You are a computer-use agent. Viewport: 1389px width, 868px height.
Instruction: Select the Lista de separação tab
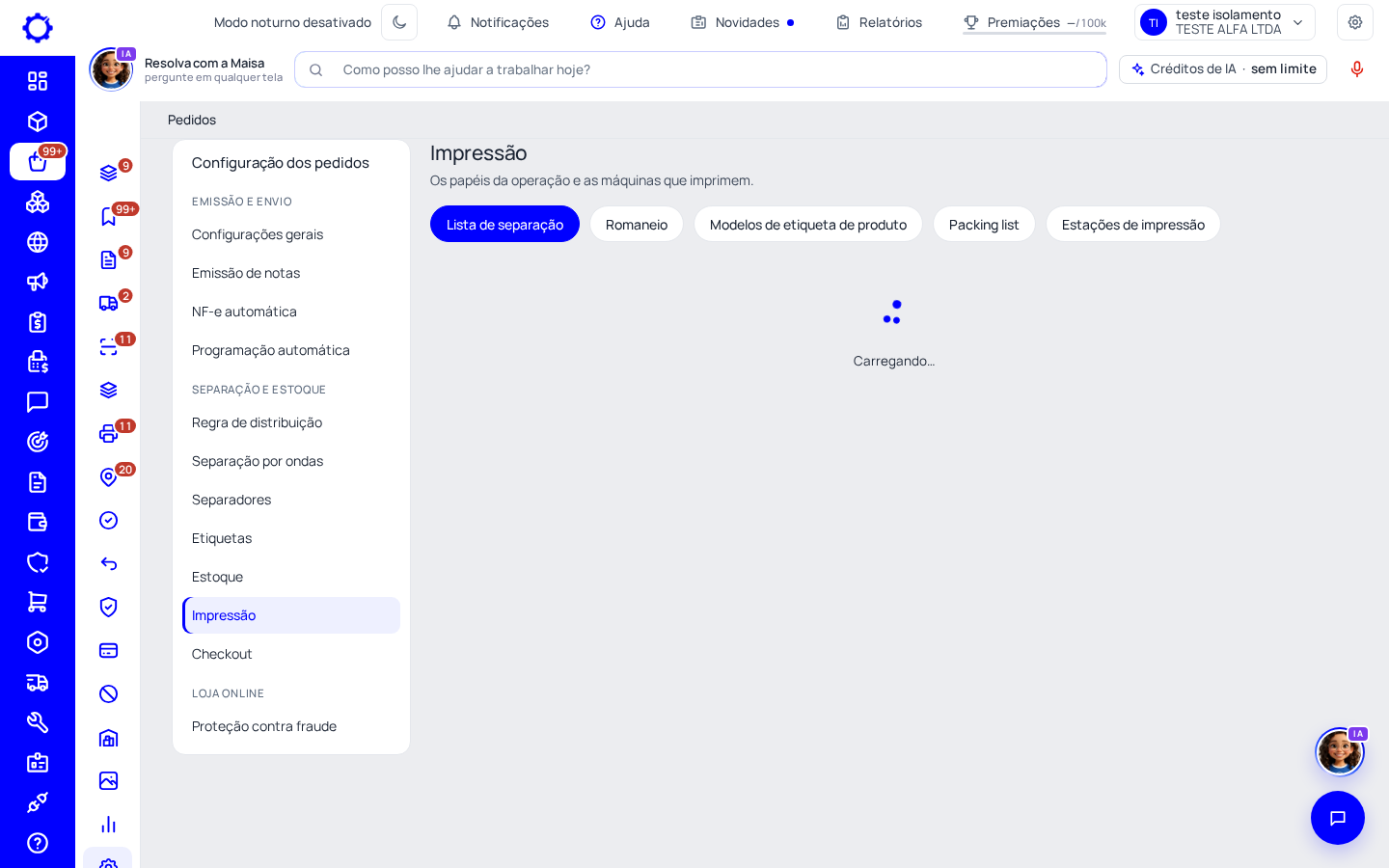(x=504, y=224)
